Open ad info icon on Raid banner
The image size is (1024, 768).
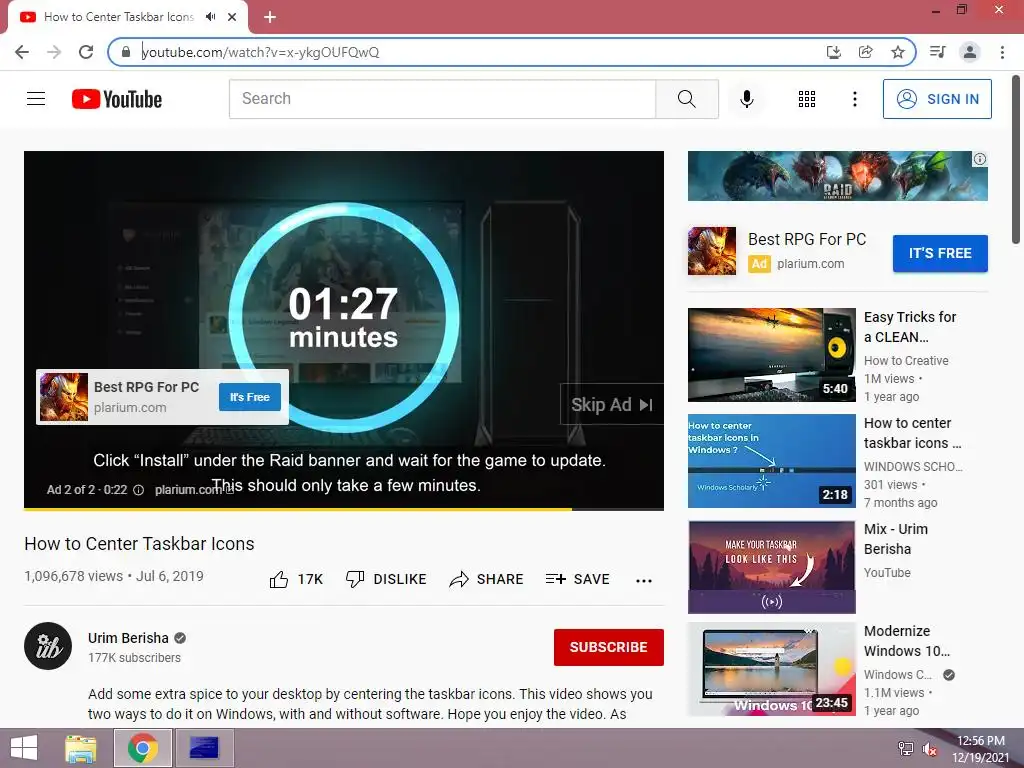coord(980,159)
